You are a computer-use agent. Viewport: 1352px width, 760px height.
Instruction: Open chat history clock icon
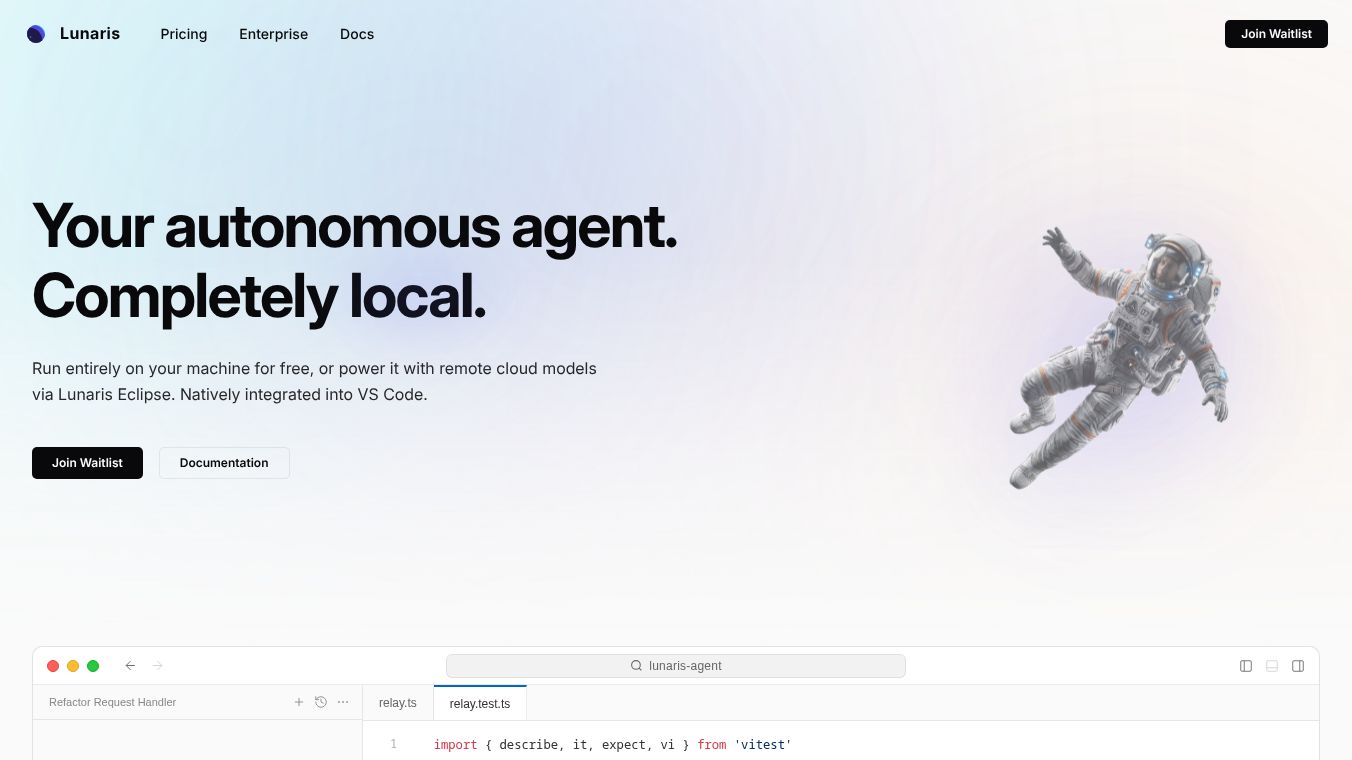pos(321,702)
